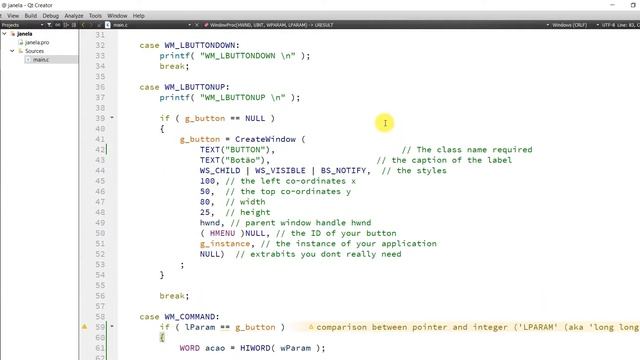Click the janela project icon

[13, 34]
